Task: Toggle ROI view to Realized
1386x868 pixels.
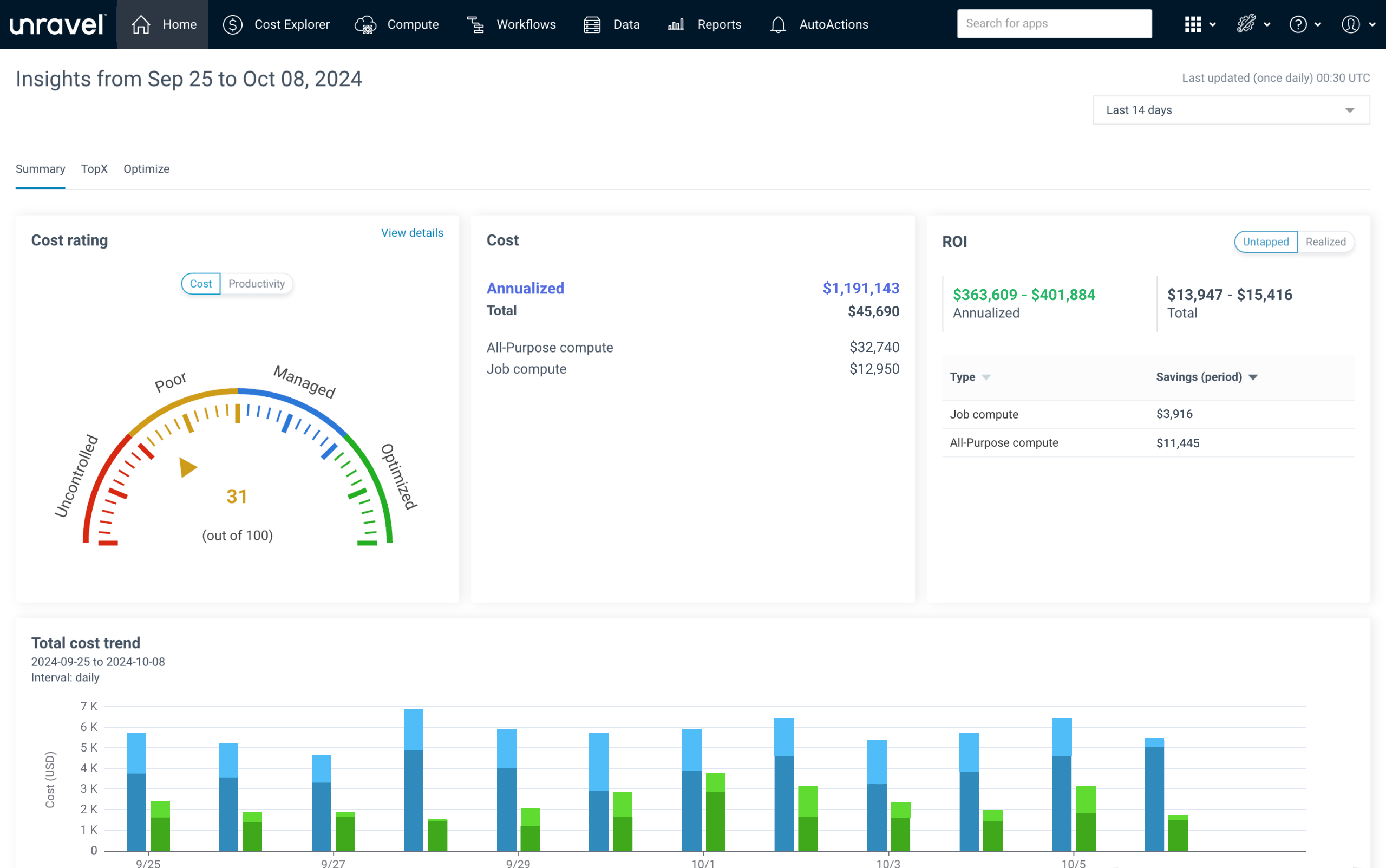Action: pyautogui.click(x=1325, y=242)
